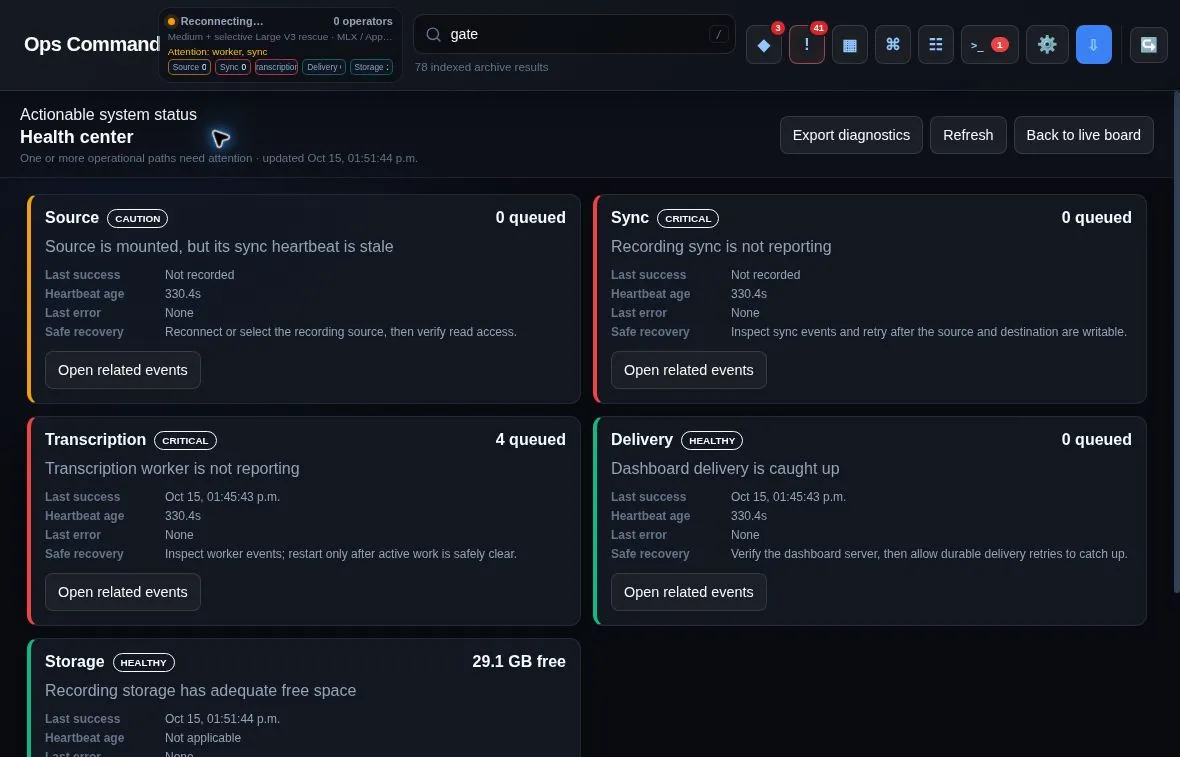1180x757 pixels.
Task: Select the Source 0 status chip
Action: pyautogui.click(x=190, y=67)
